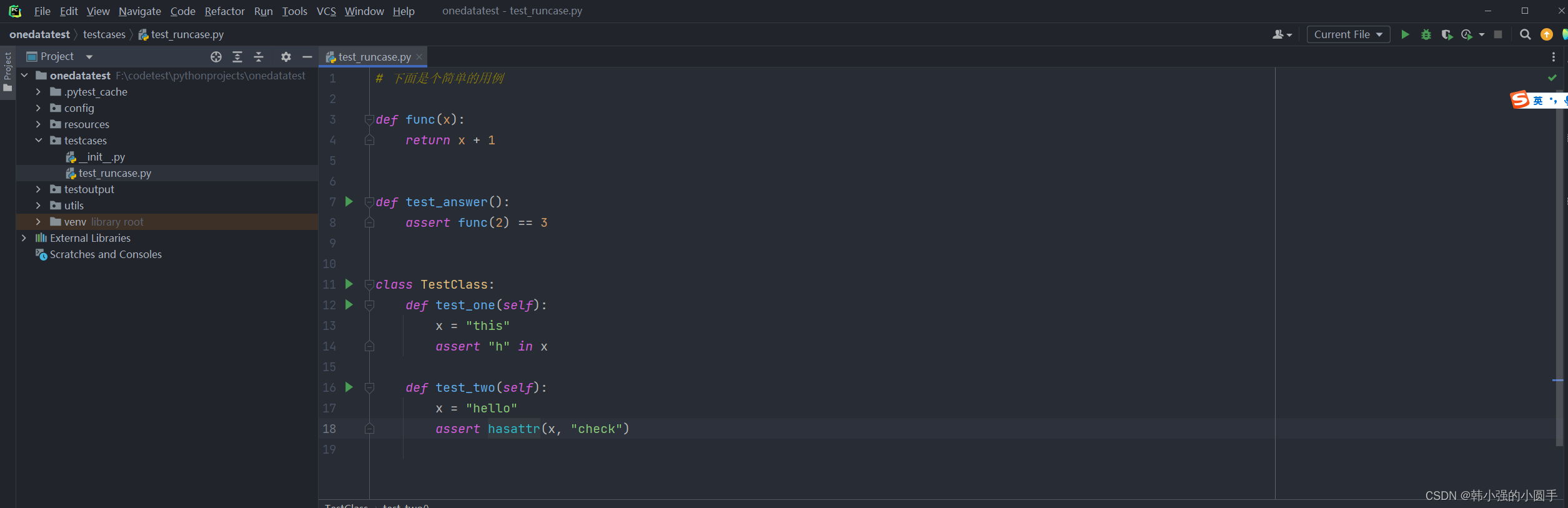Viewport: 1568px width, 508px height.
Task: Click the Profile run clock icon
Action: tap(1467, 34)
